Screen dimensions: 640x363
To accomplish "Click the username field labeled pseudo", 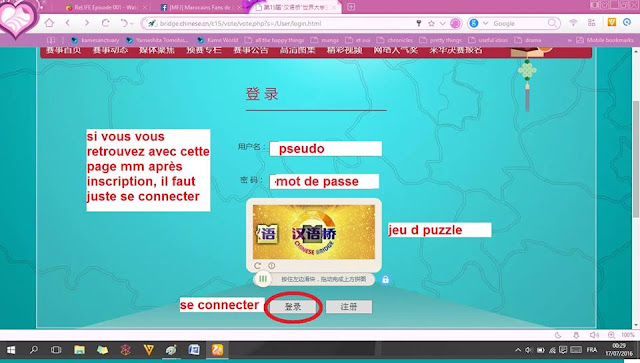I will click(326, 149).
